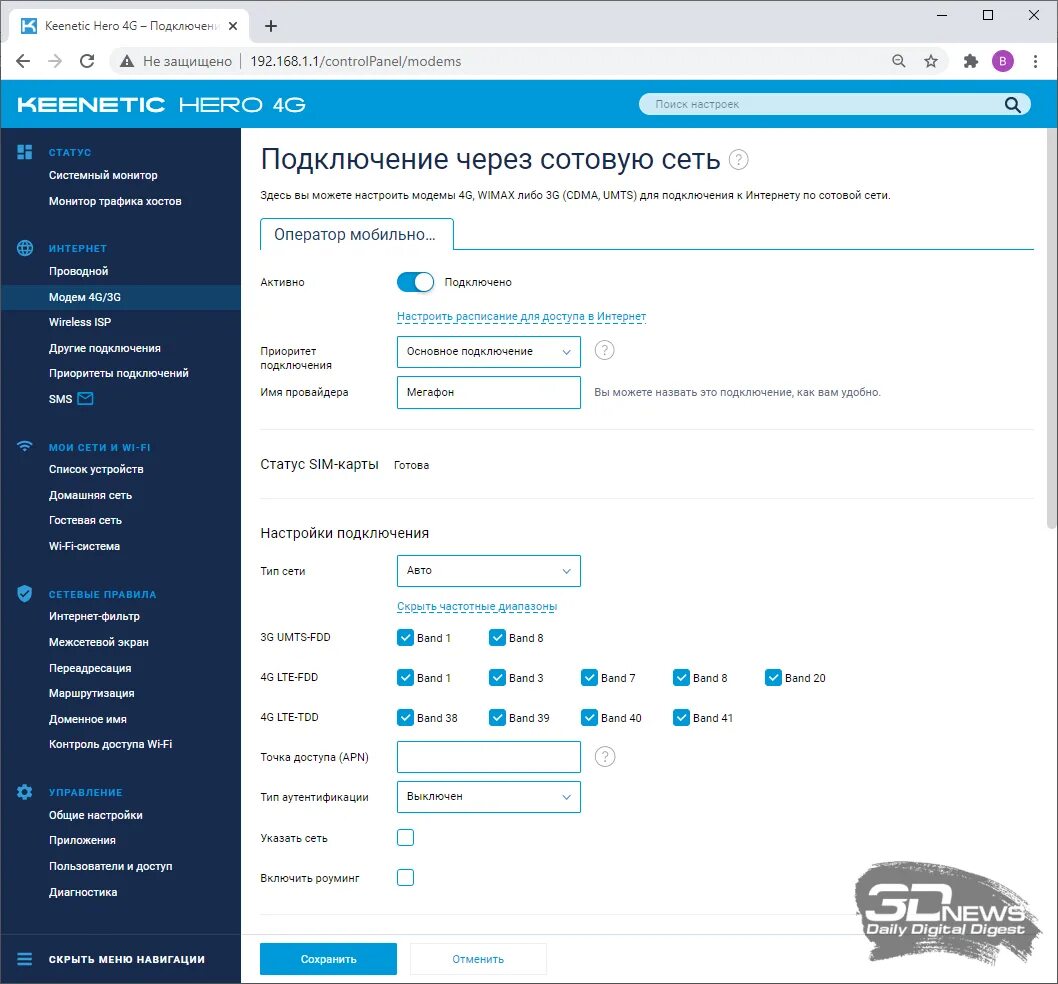
Task: Enable the specify network checkbox
Action: click(x=405, y=838)
